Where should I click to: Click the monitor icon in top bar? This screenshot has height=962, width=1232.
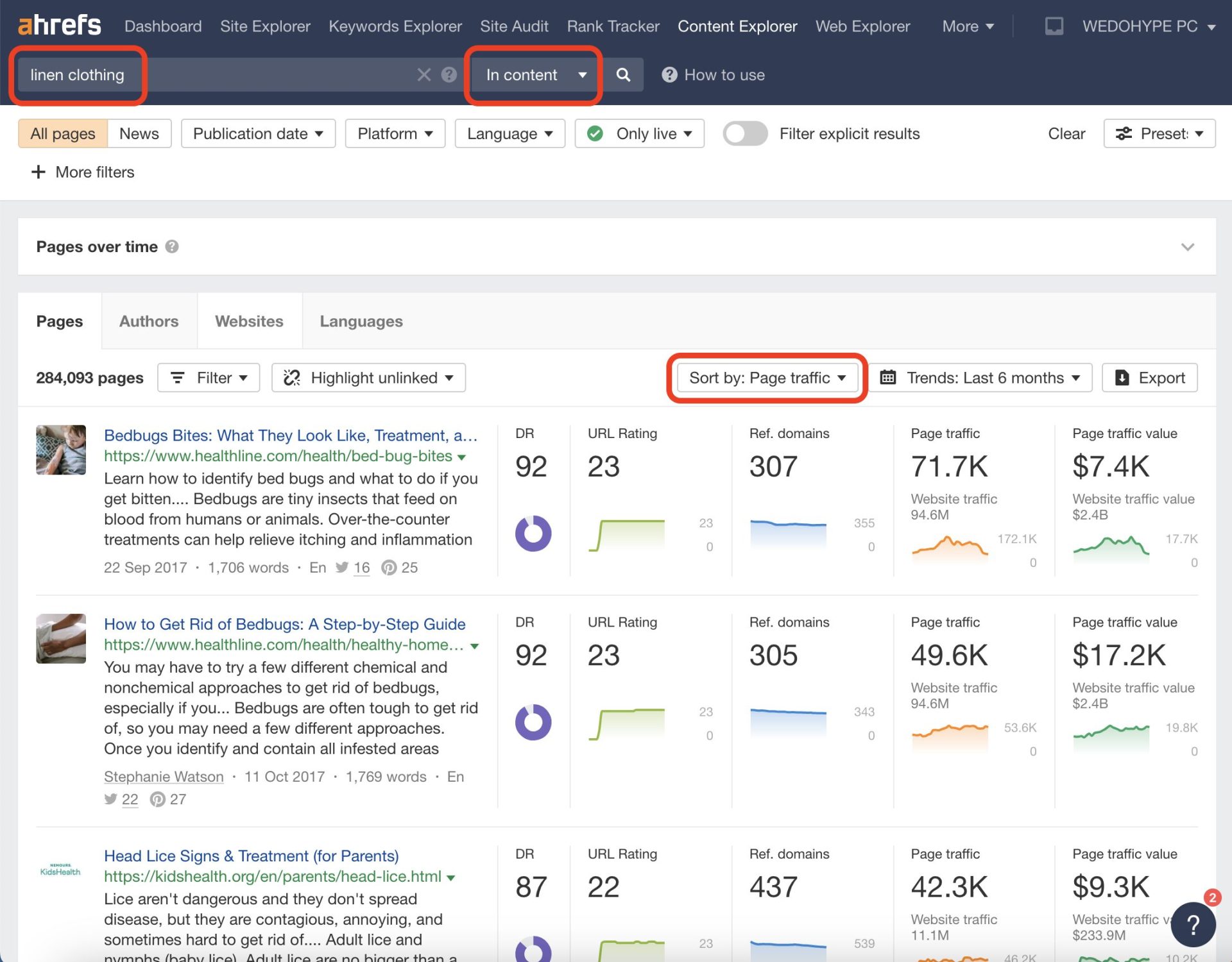[x=1054, y=26]
